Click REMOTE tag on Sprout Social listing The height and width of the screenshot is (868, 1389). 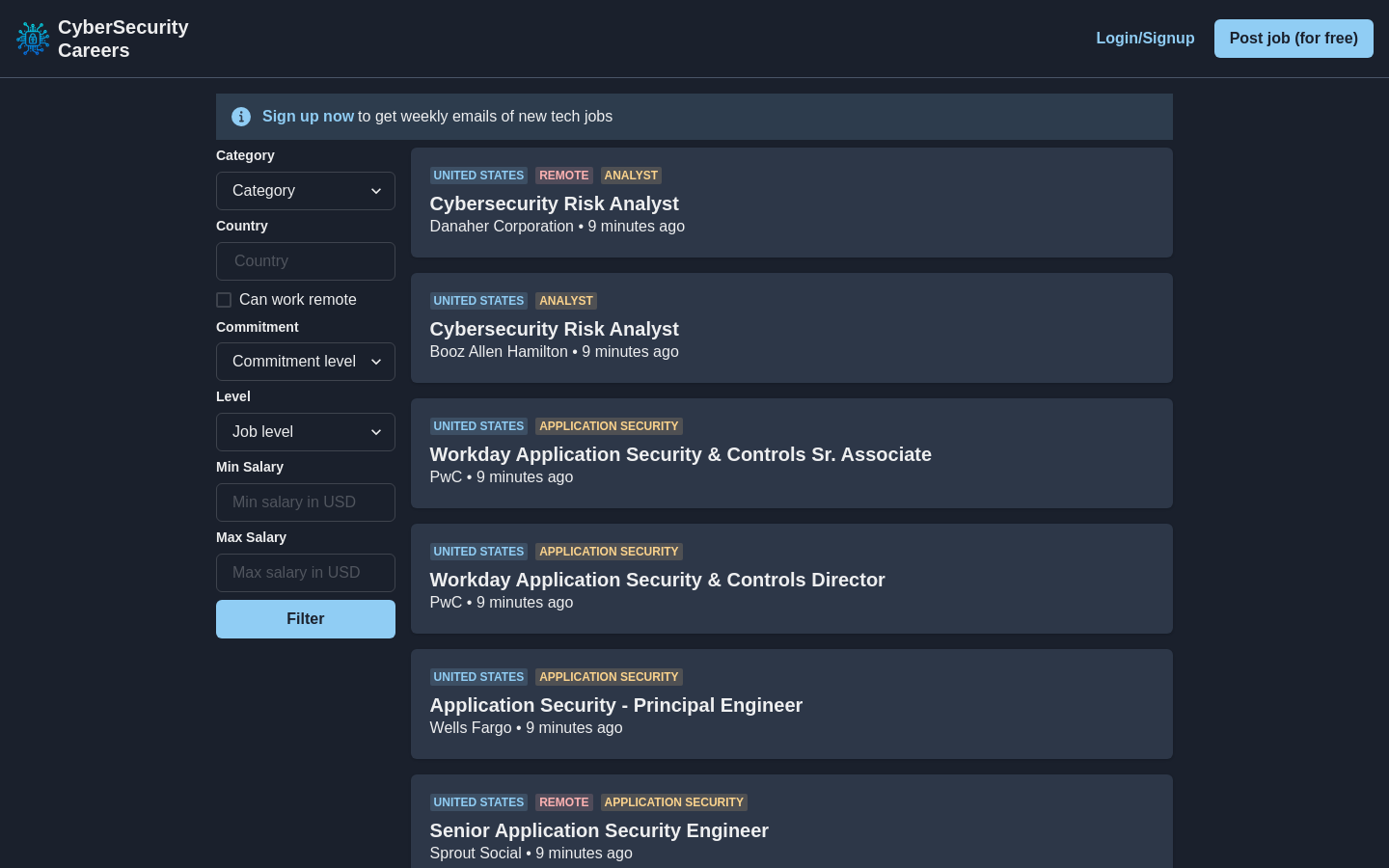point(564,802)
